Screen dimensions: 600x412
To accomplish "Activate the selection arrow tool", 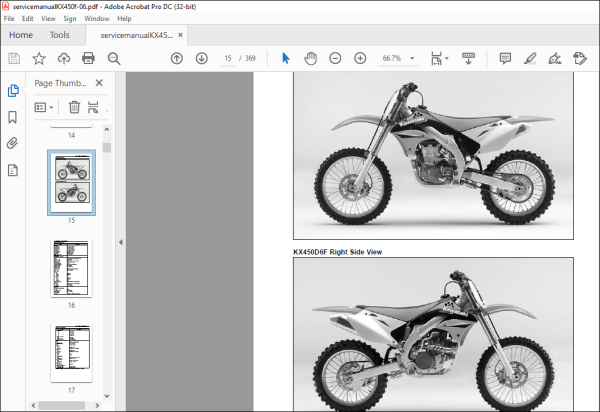I will [x=285, y=59].
